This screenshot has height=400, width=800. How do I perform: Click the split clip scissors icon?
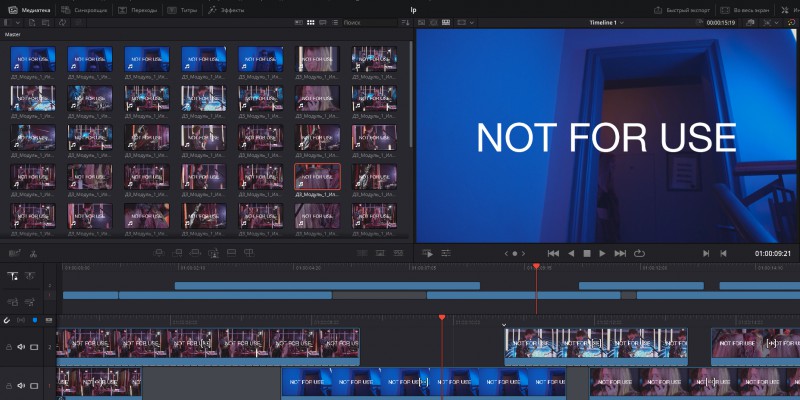pyautogui.click(x=33, y=253)
